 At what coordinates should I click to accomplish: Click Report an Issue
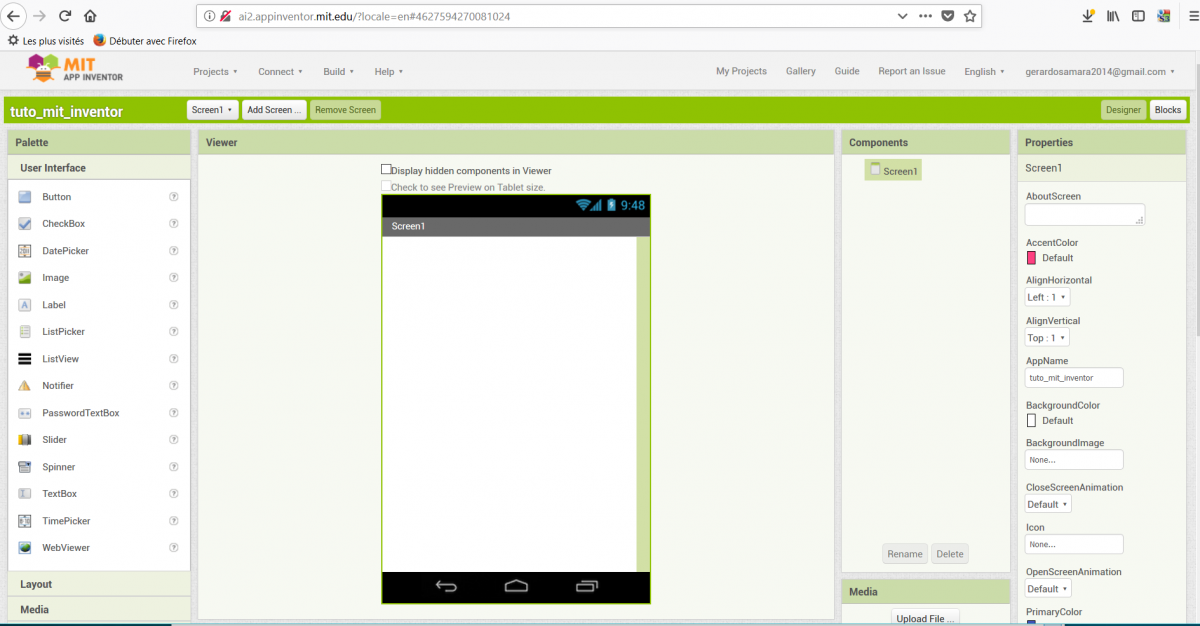912,71
